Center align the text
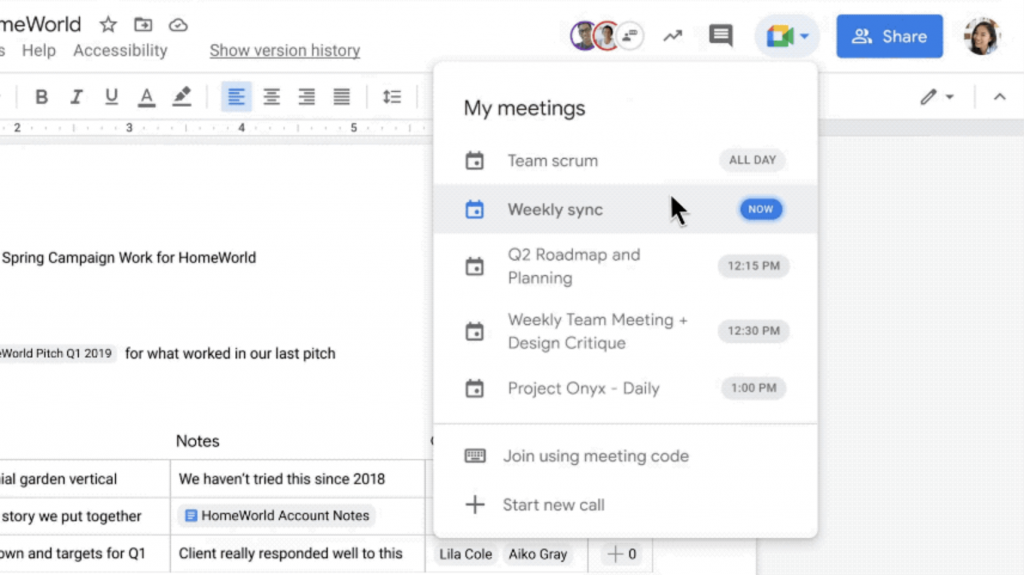 click(x=271, y=97)
